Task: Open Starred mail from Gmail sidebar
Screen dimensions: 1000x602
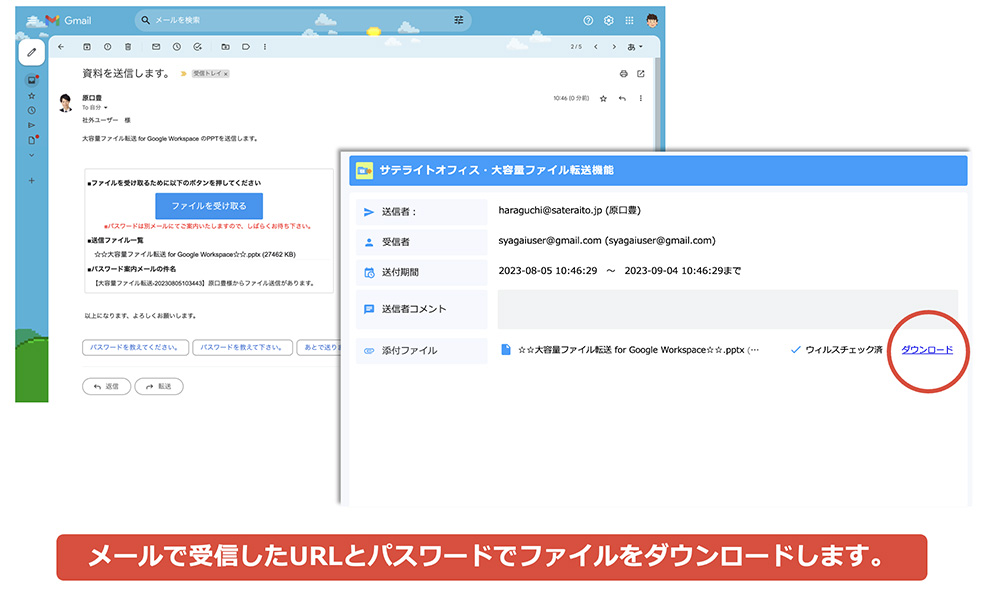Action: pos(31,96)
